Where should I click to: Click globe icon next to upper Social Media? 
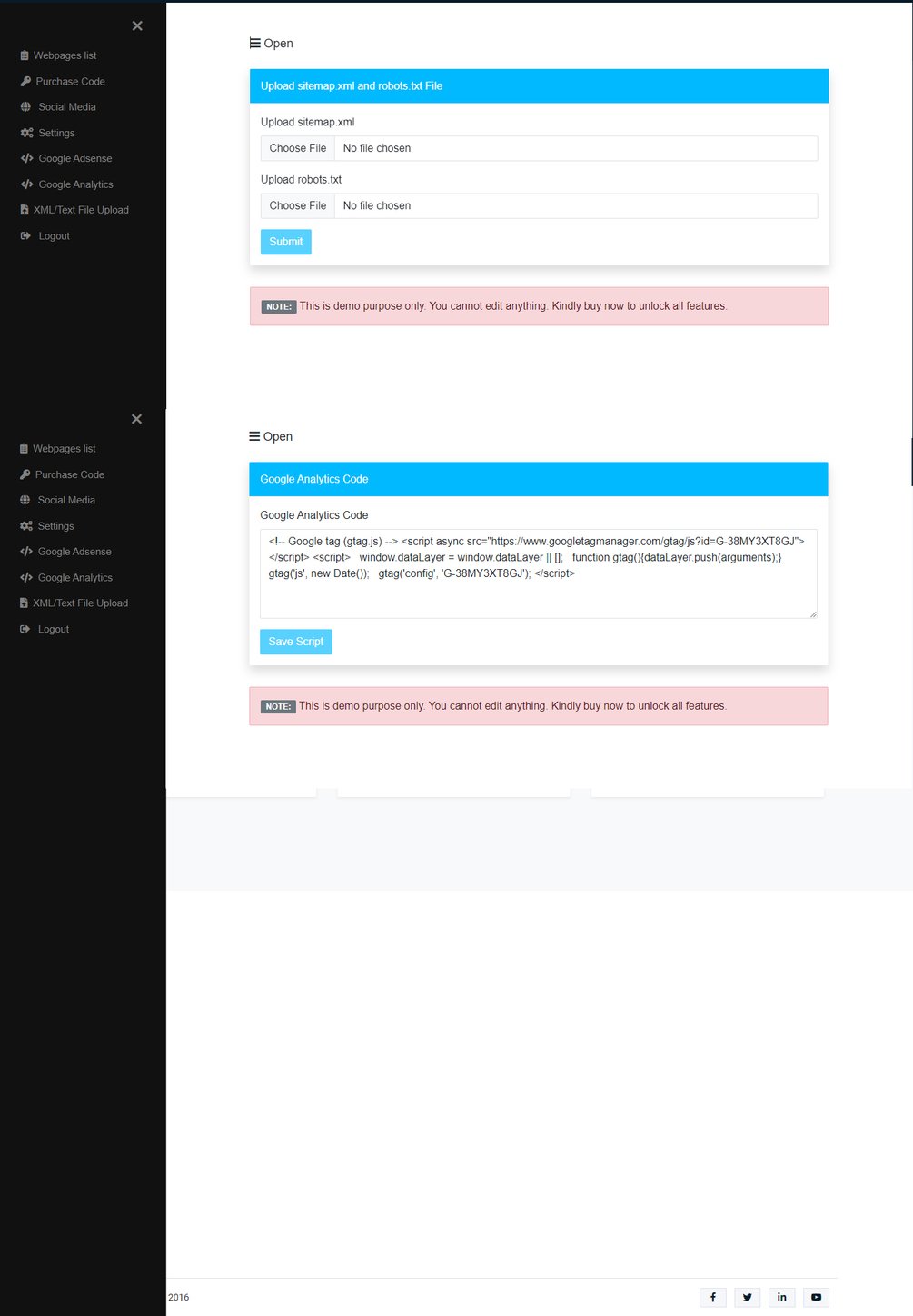click(25, 106)
